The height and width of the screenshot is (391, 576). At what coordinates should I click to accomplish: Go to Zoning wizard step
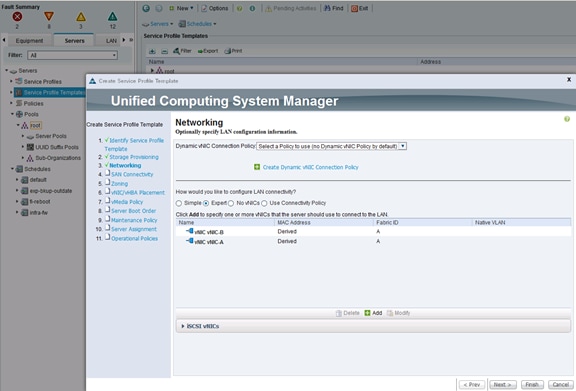point(119,184)
